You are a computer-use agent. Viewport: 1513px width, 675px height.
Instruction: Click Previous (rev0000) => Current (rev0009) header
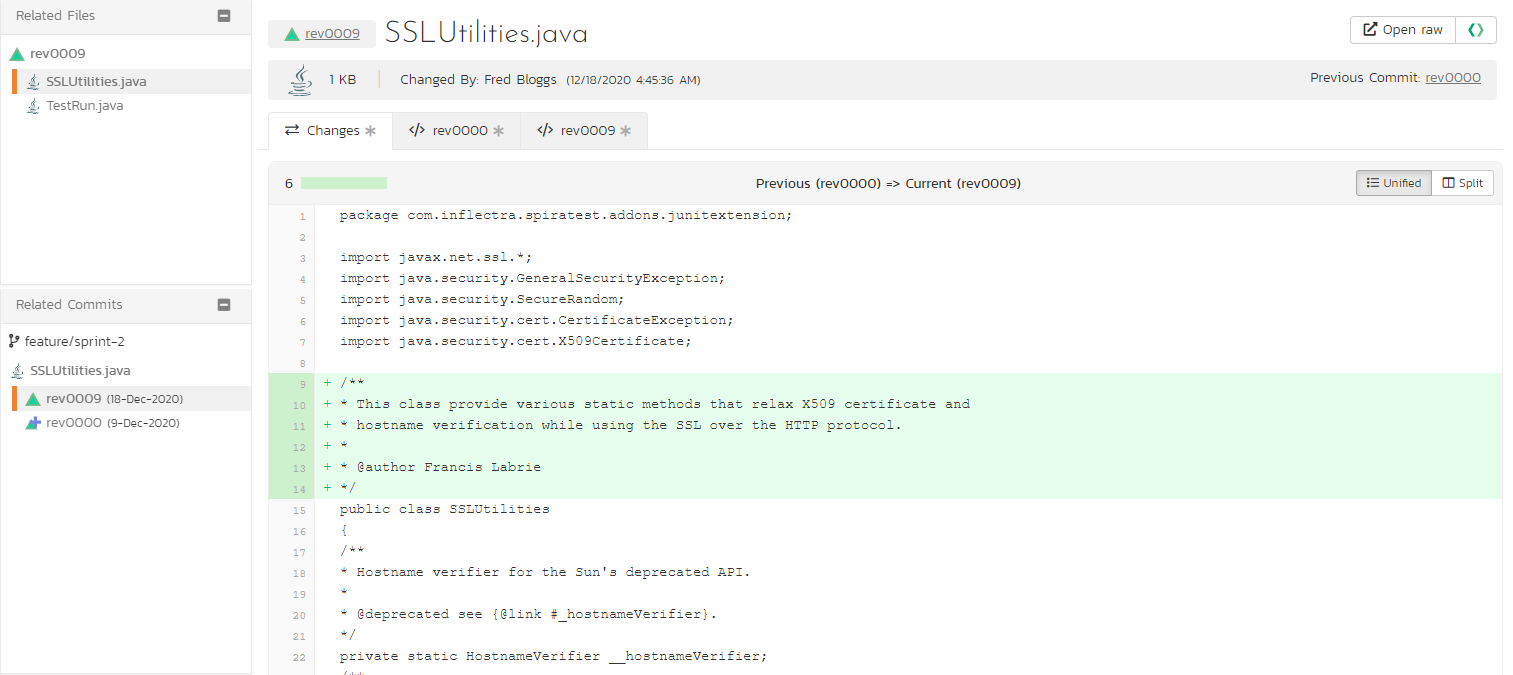(888, 184)
